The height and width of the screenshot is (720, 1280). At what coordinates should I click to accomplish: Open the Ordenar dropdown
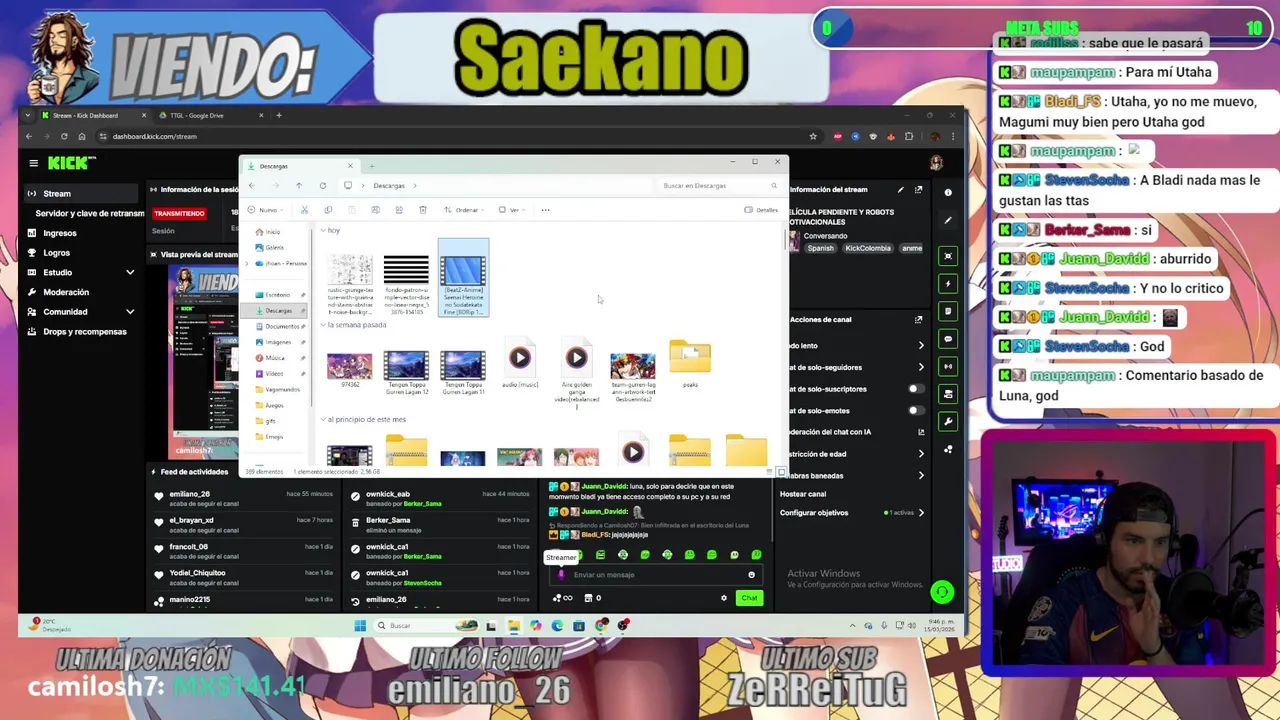click(x=466, y=210)
